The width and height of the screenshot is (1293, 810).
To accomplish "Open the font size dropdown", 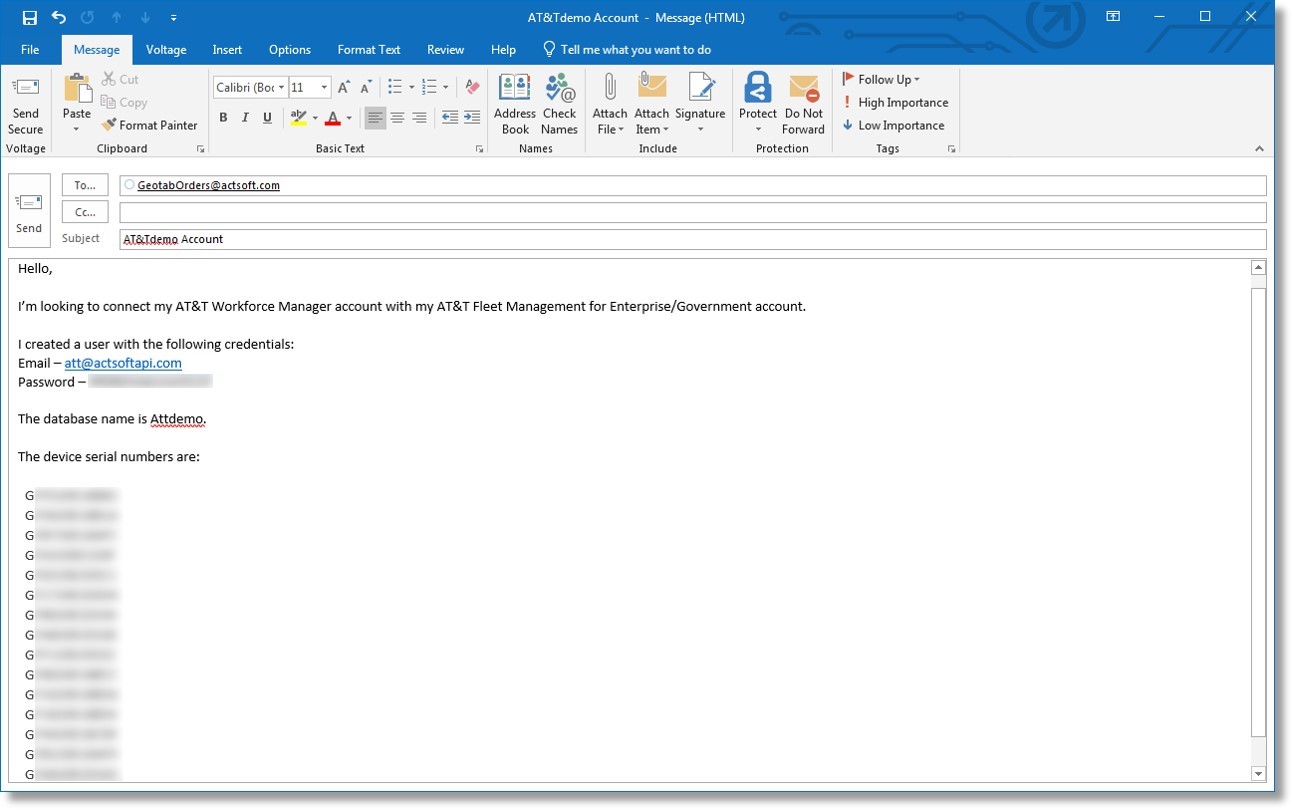I will (x=324, y=87).
